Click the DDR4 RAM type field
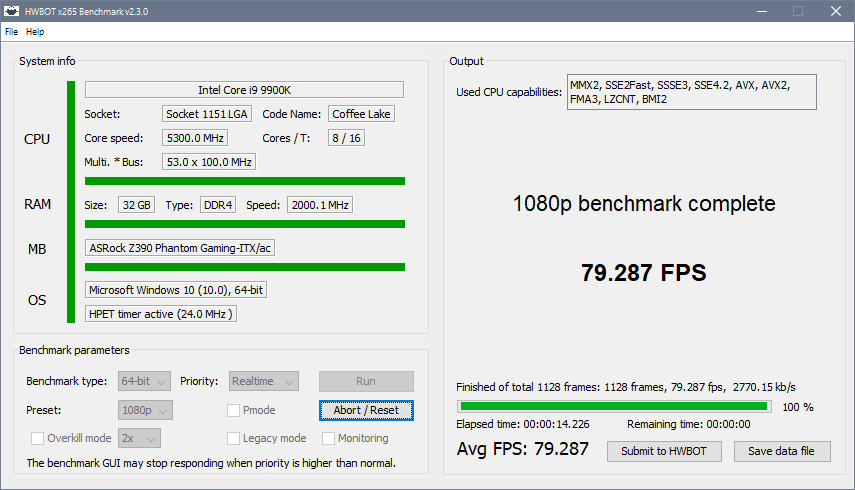 click(x=218, y=205)
